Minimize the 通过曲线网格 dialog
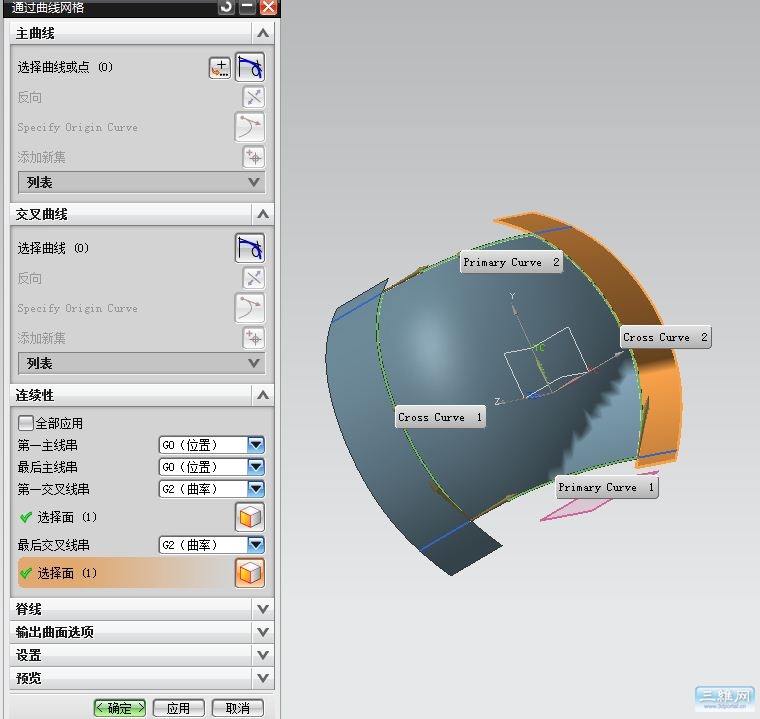This screenshot has height=719, width=760. point(247,7)
